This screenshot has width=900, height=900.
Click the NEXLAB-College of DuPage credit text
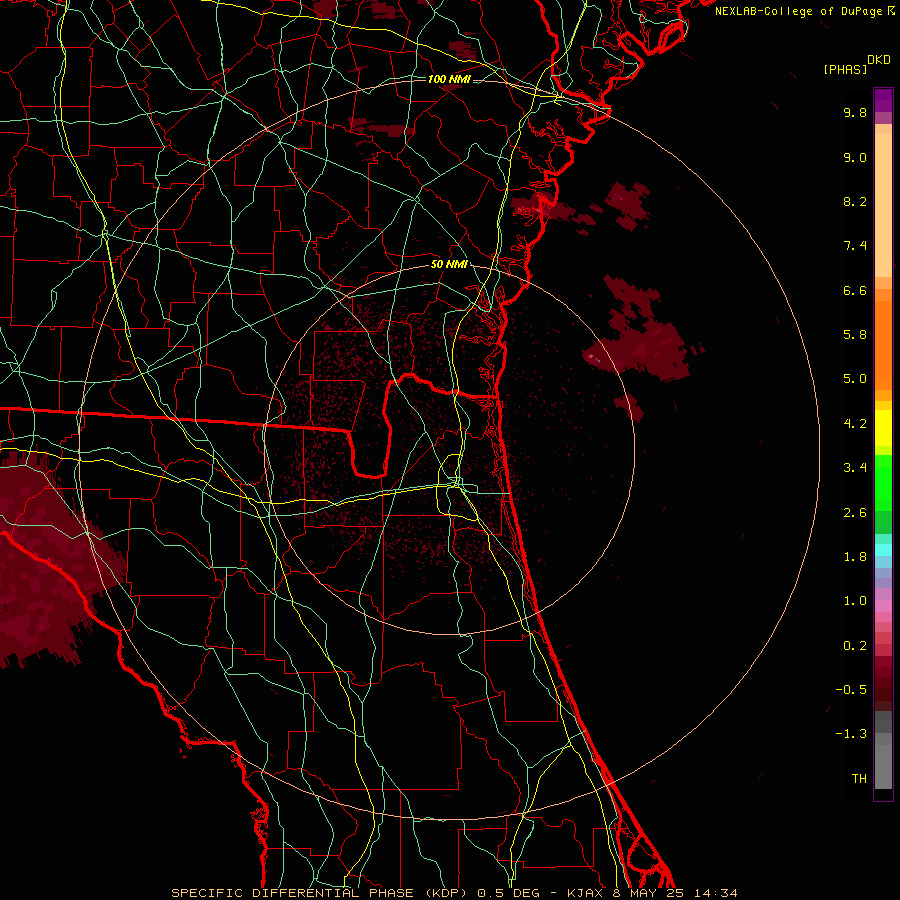coord(798,11)
